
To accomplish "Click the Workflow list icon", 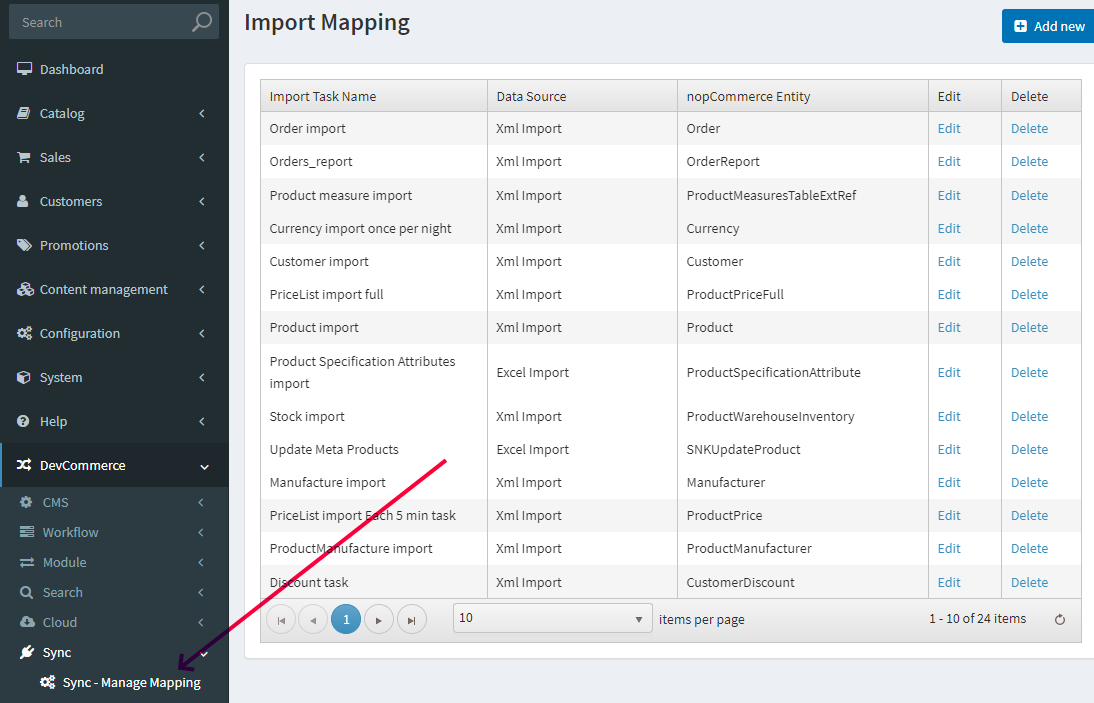I will coord(27,532).
